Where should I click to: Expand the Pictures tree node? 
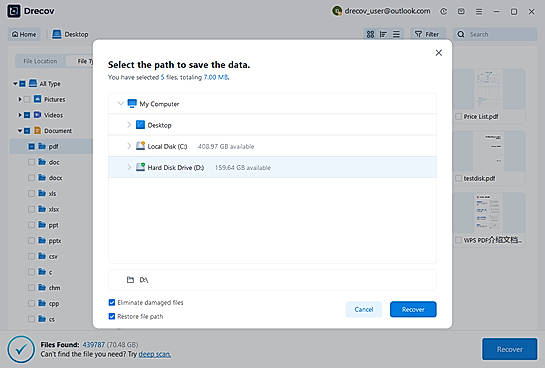[20, 99]
